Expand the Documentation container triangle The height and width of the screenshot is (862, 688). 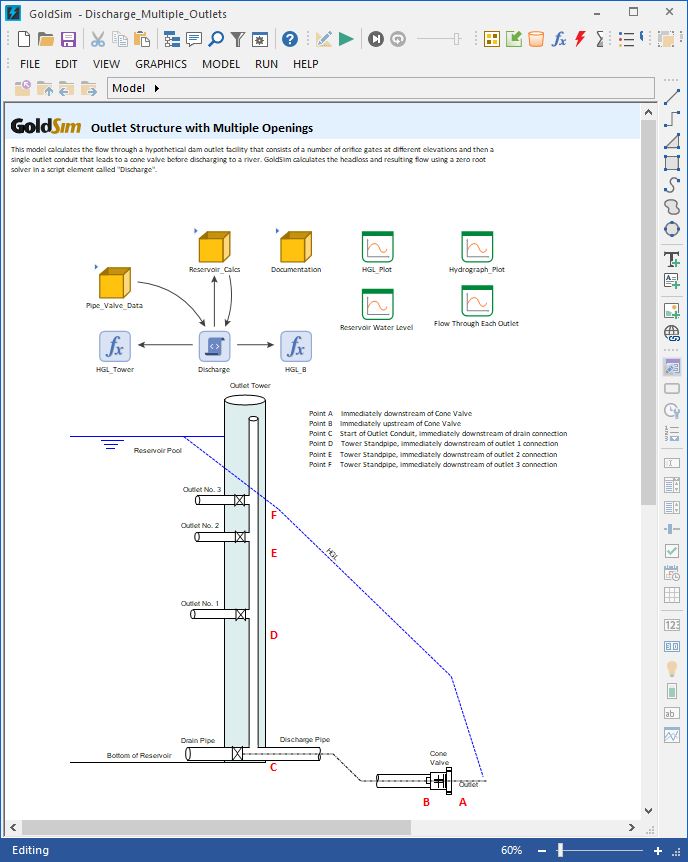coord(277,231)
